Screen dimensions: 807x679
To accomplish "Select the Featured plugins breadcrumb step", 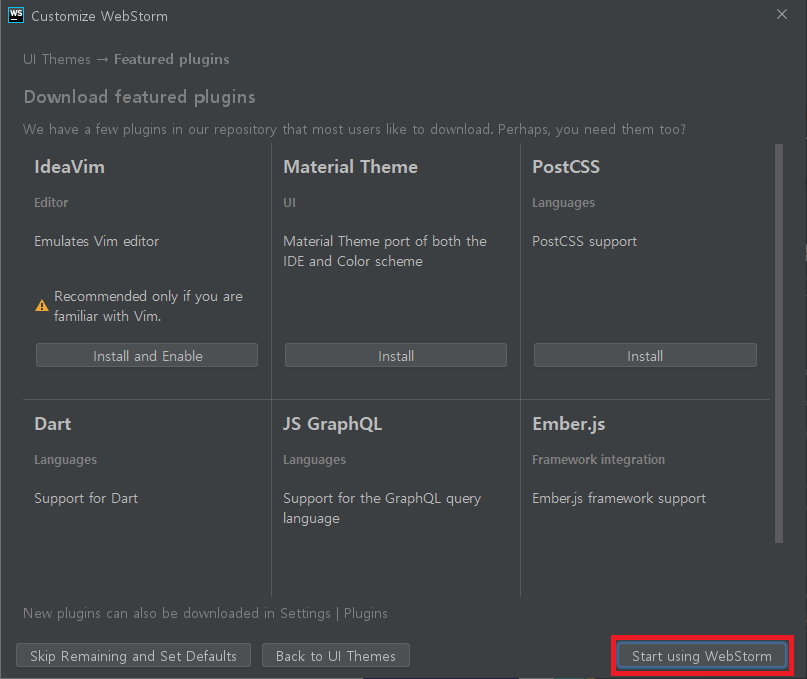I will click(x=171, y=60).
